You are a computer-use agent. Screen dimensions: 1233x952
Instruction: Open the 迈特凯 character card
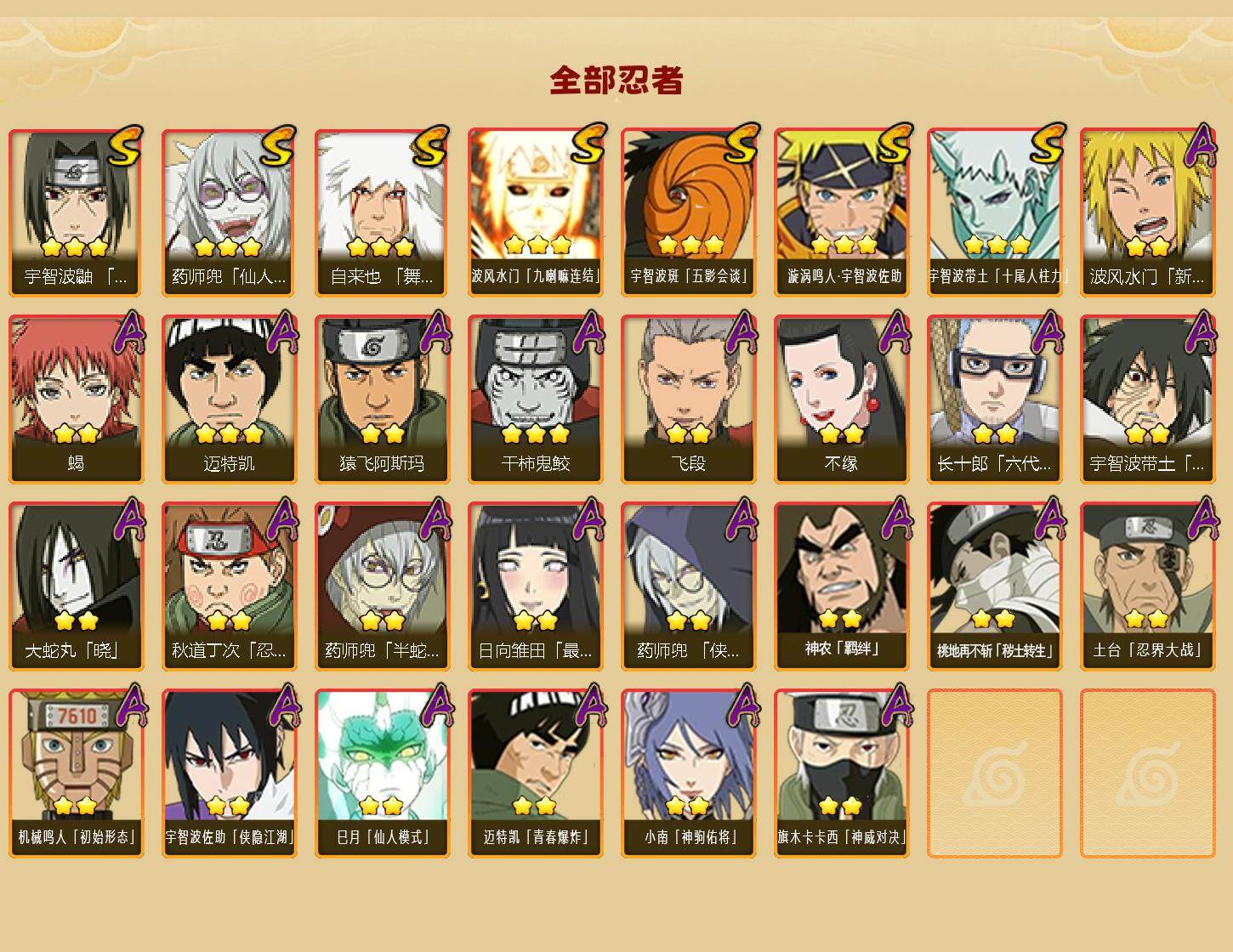229,399
